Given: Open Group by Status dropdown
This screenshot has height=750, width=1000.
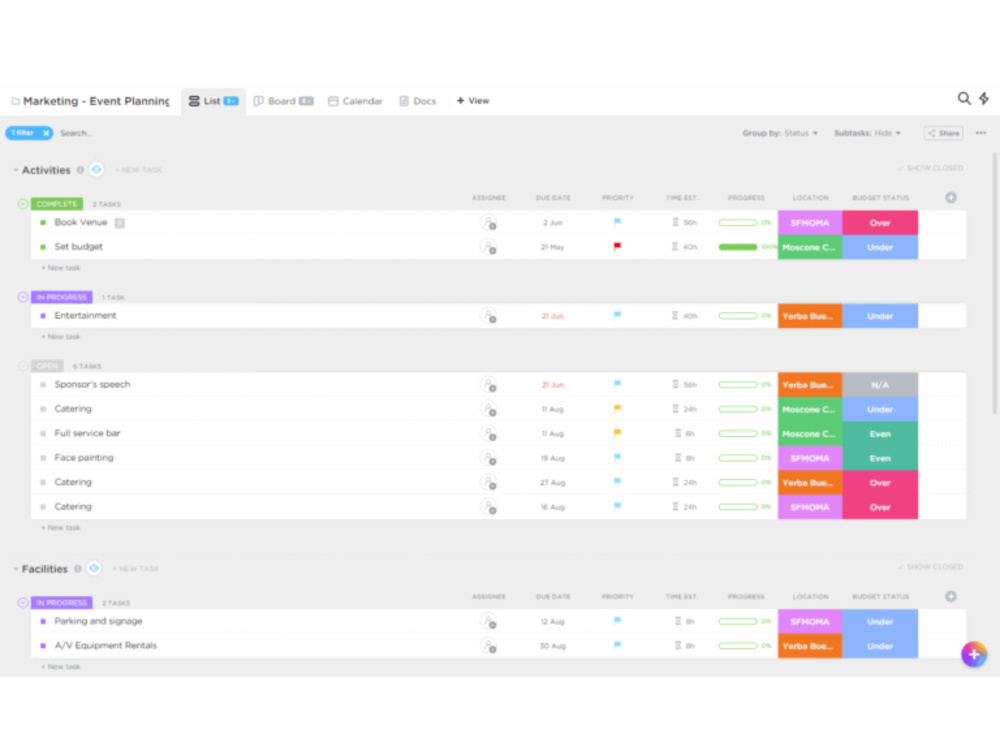Looking at the screenshot, I should point(779,133).
